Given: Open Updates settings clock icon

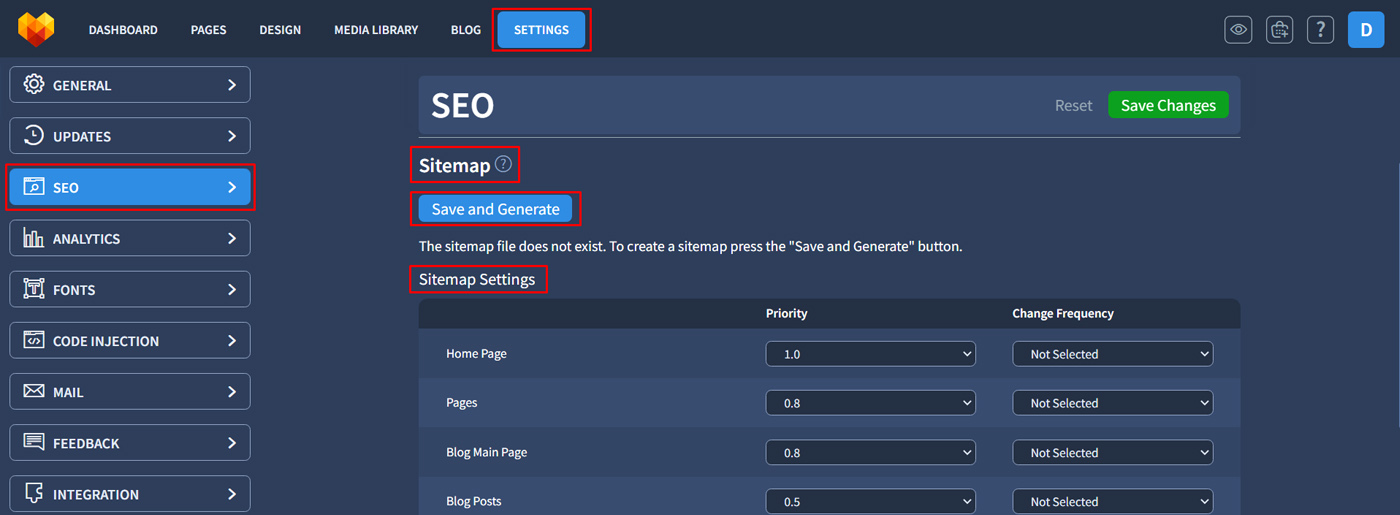Looking at the screenshot, I should point(34,136).
